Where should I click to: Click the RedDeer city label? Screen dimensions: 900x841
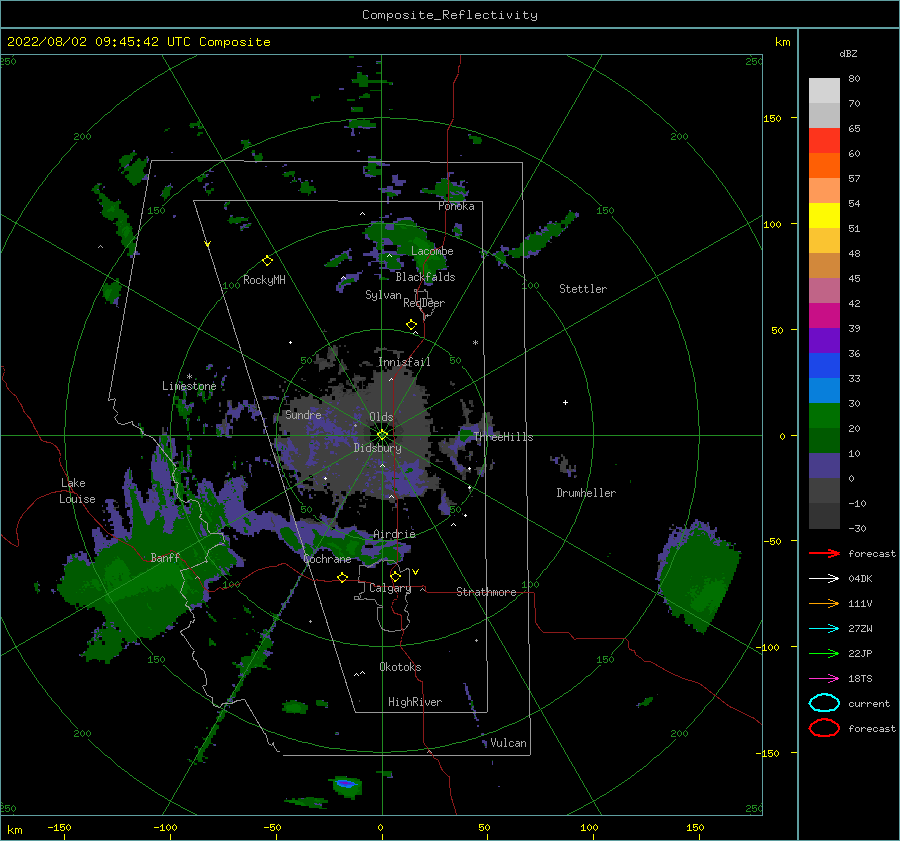424,303
